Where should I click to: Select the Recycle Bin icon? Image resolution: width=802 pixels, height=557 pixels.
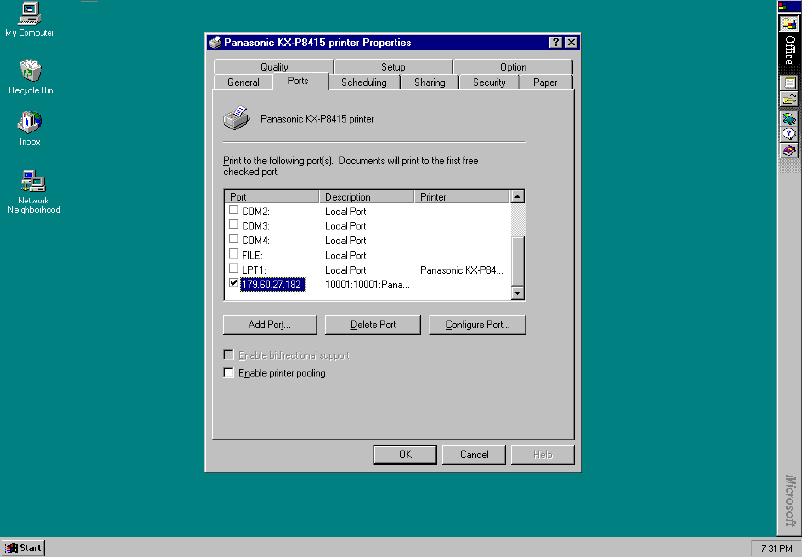point(30,71)
